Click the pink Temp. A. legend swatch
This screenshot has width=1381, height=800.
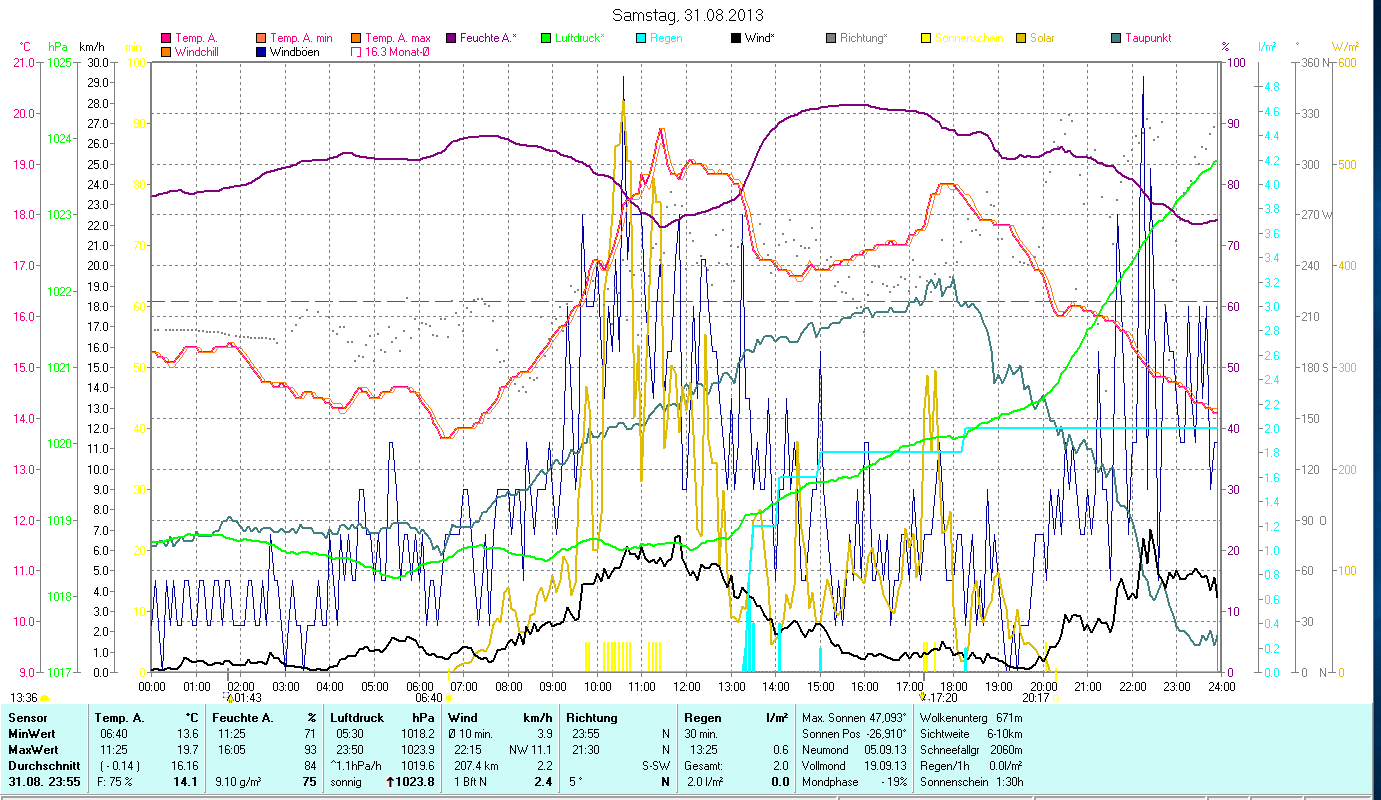point(166,39)
